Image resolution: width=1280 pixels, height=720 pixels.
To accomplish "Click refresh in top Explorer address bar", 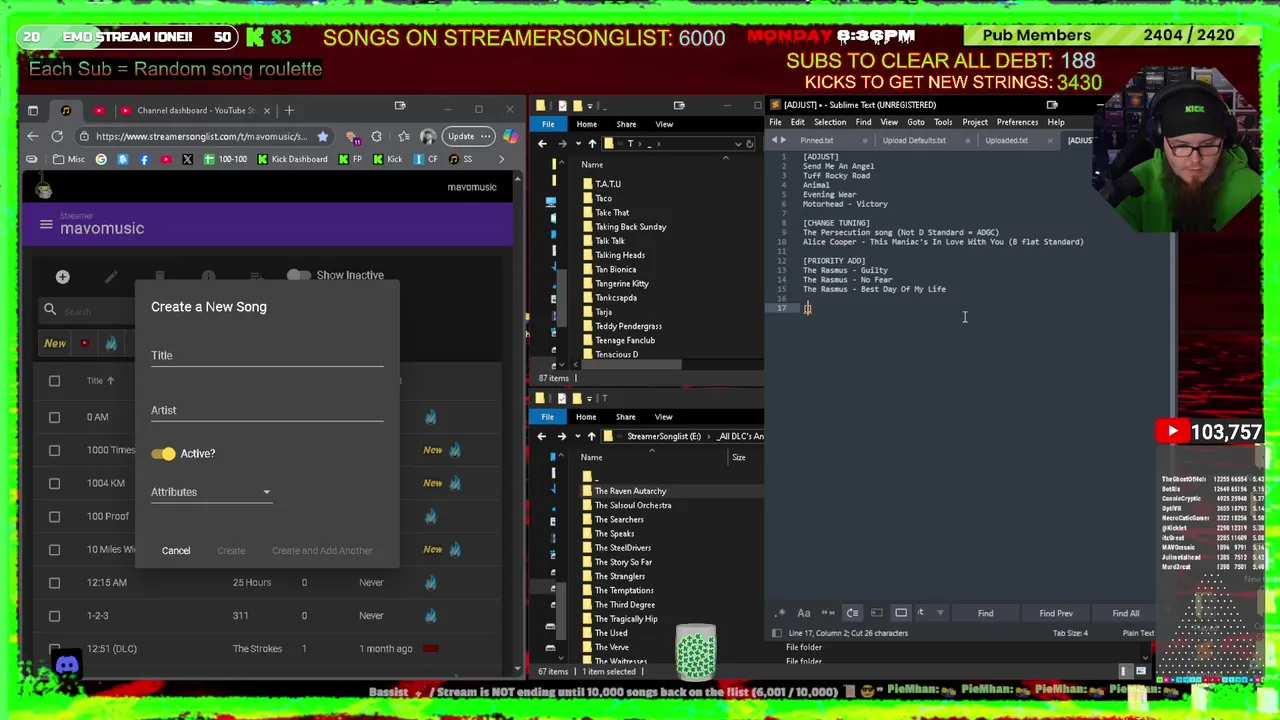I will 749,143.
